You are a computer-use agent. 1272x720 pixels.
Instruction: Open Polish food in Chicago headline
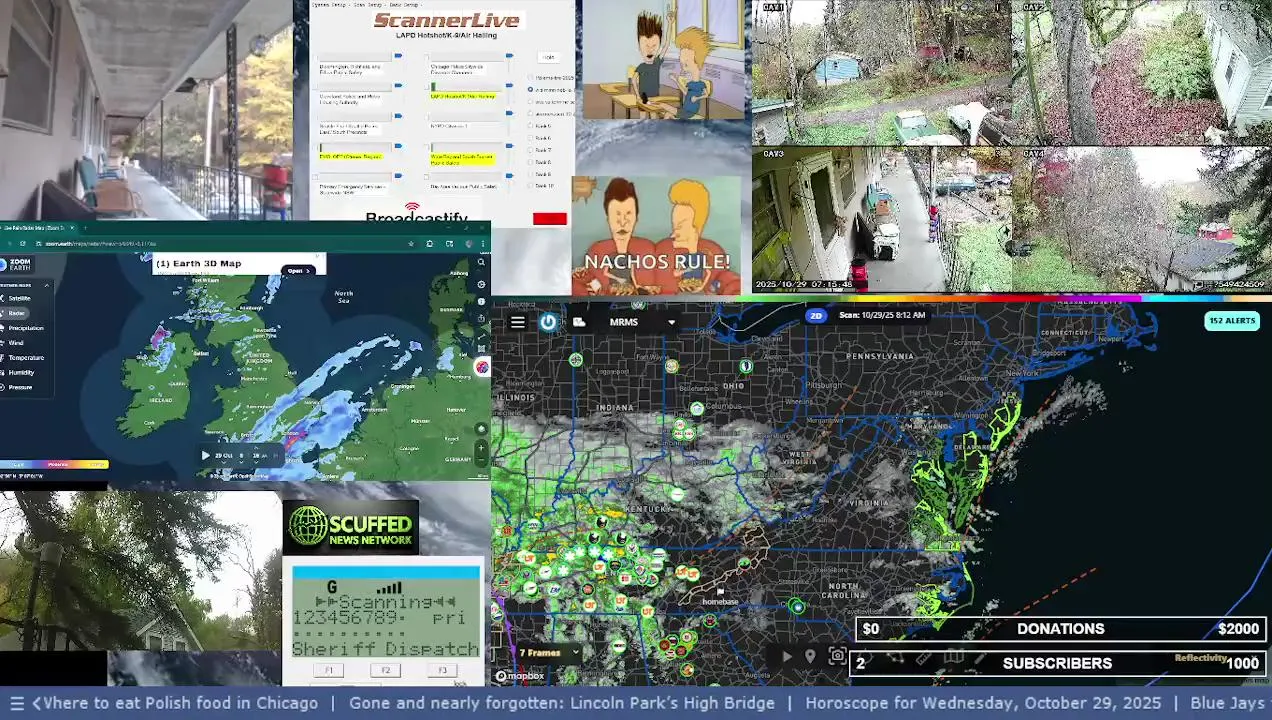181,703
